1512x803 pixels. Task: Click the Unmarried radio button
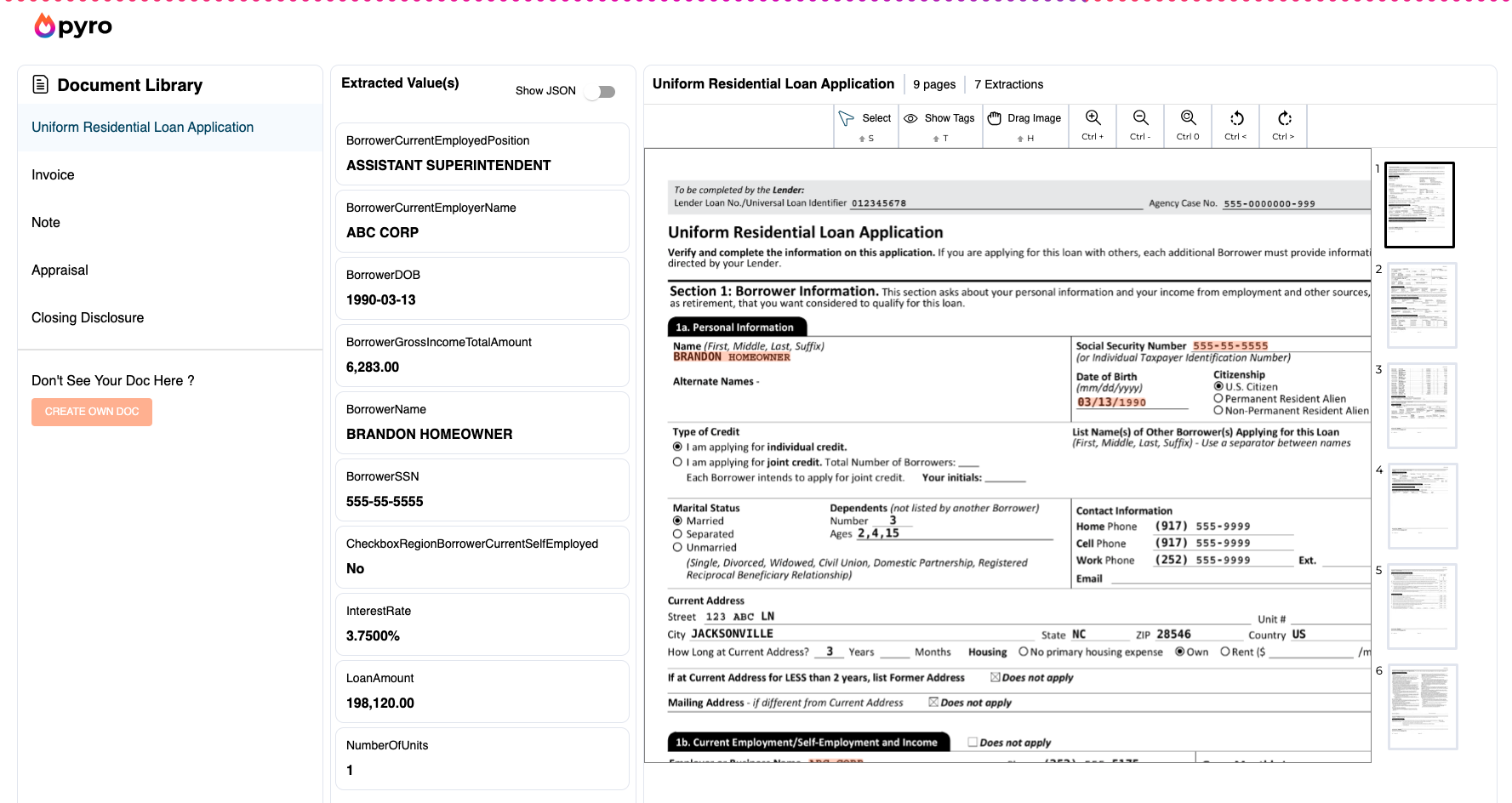pyautogui.click(x=677, y=547)
